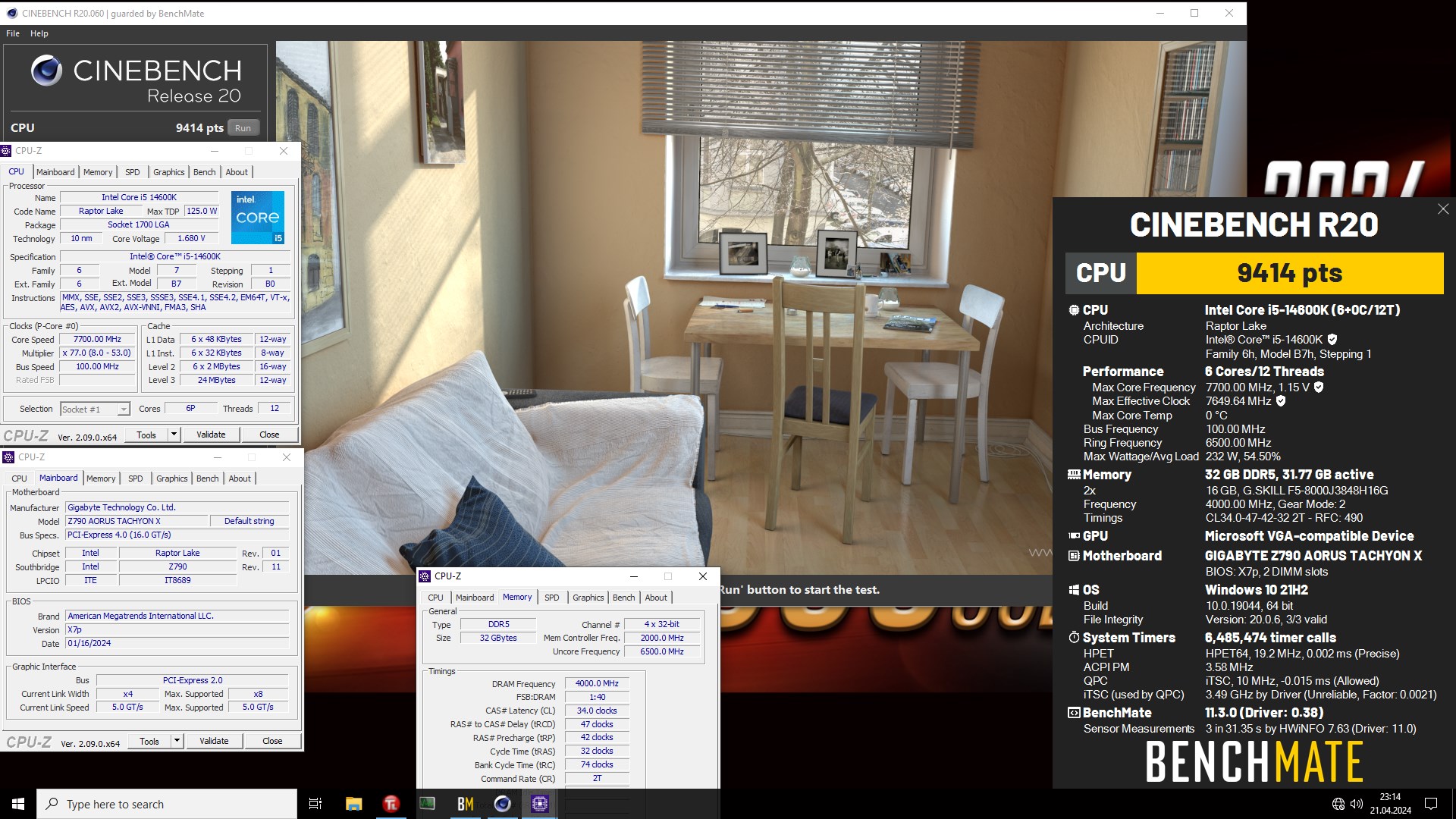This screenshot has height=819, width=1456.
Task: Click the red T application taskbar icon
Action: click(391, 804)
